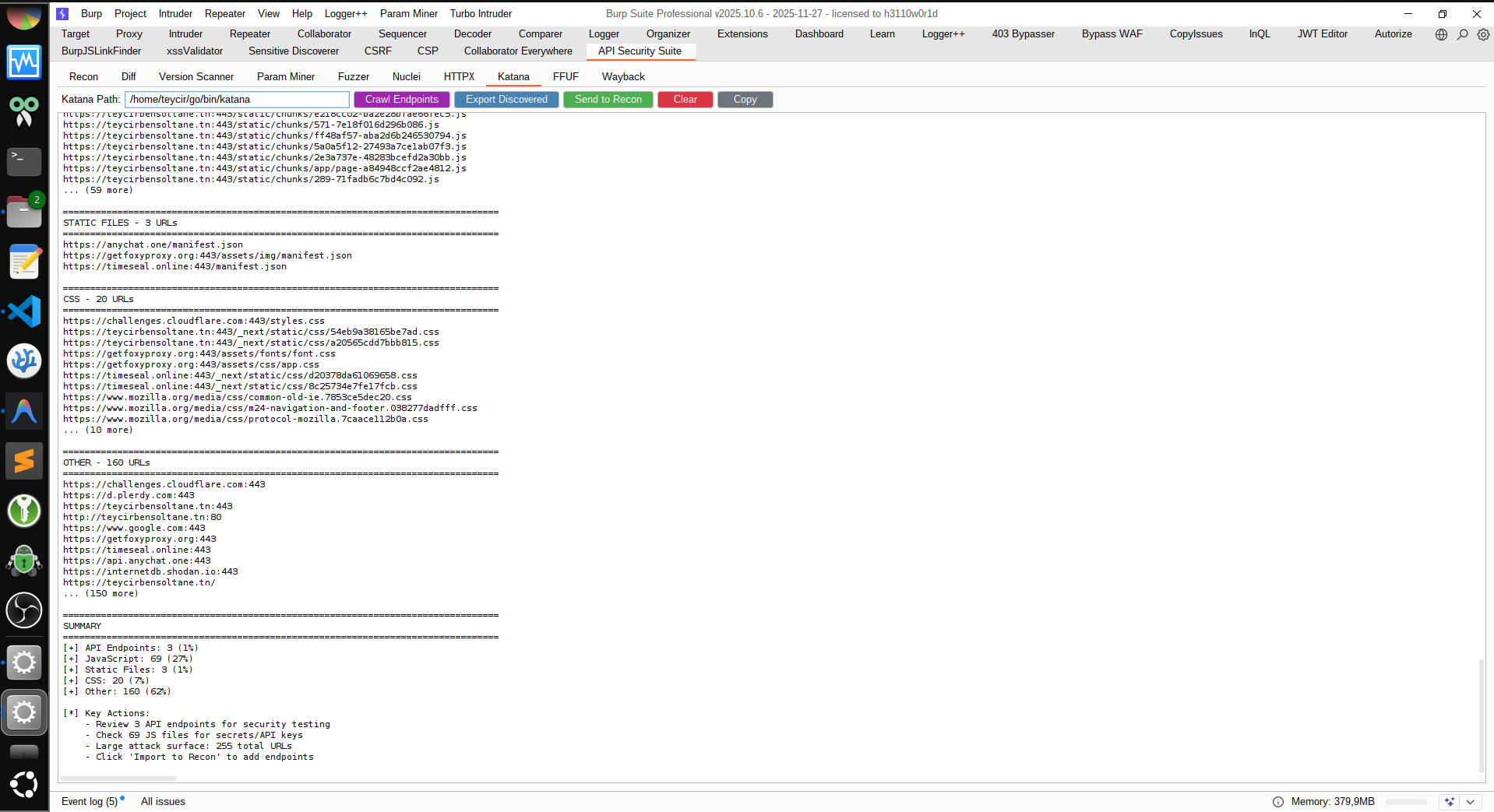Image resolution: width=1494 pixels, height=812 pixels.
Task: Open the Autorize tab
Action: pos(1394,34)
